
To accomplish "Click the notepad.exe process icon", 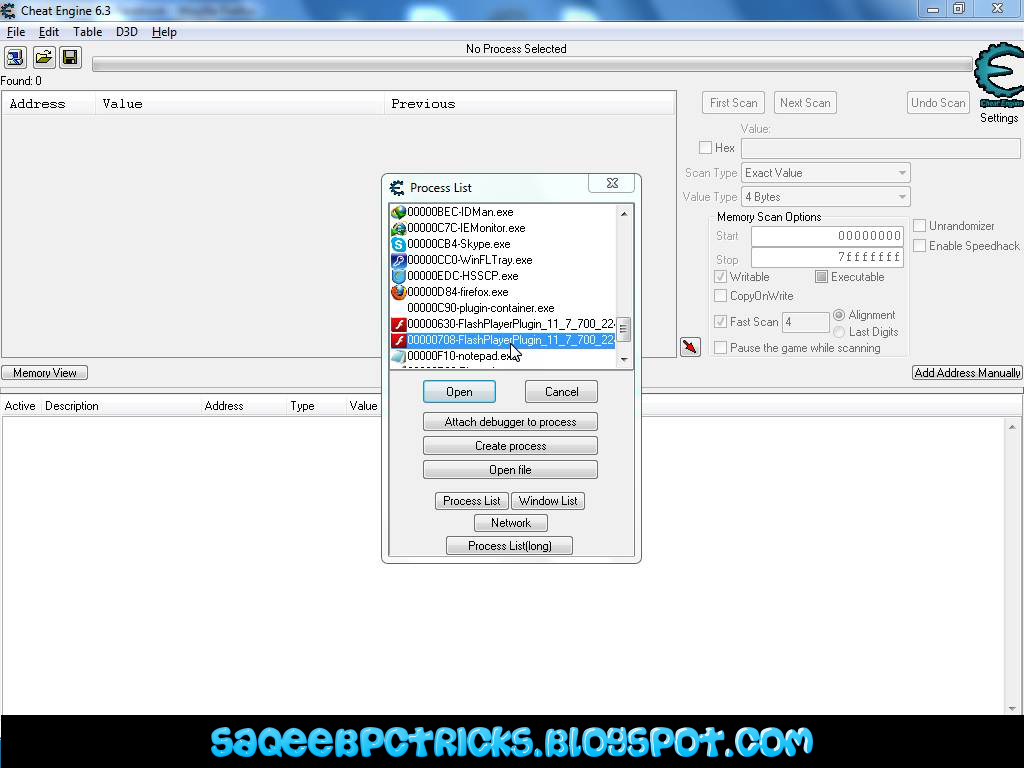I will tap(398, 357).
